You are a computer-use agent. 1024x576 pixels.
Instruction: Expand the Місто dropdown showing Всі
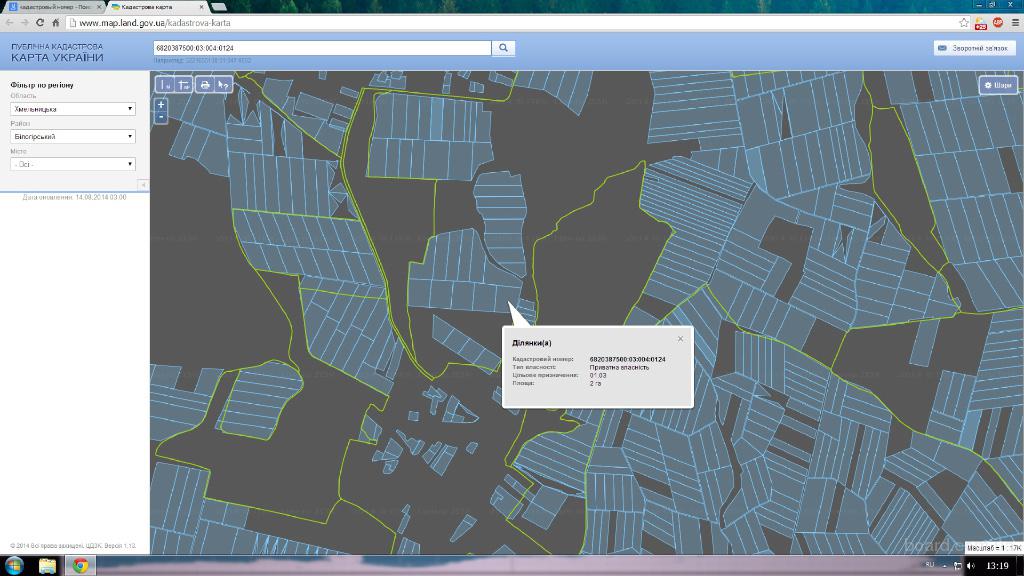coord(72,164)
